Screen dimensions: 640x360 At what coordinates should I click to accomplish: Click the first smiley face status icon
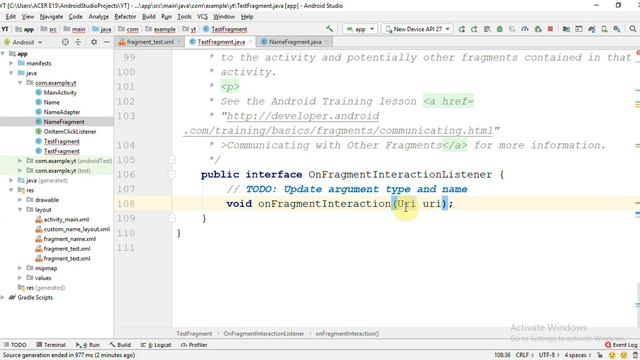coord(612,355)
